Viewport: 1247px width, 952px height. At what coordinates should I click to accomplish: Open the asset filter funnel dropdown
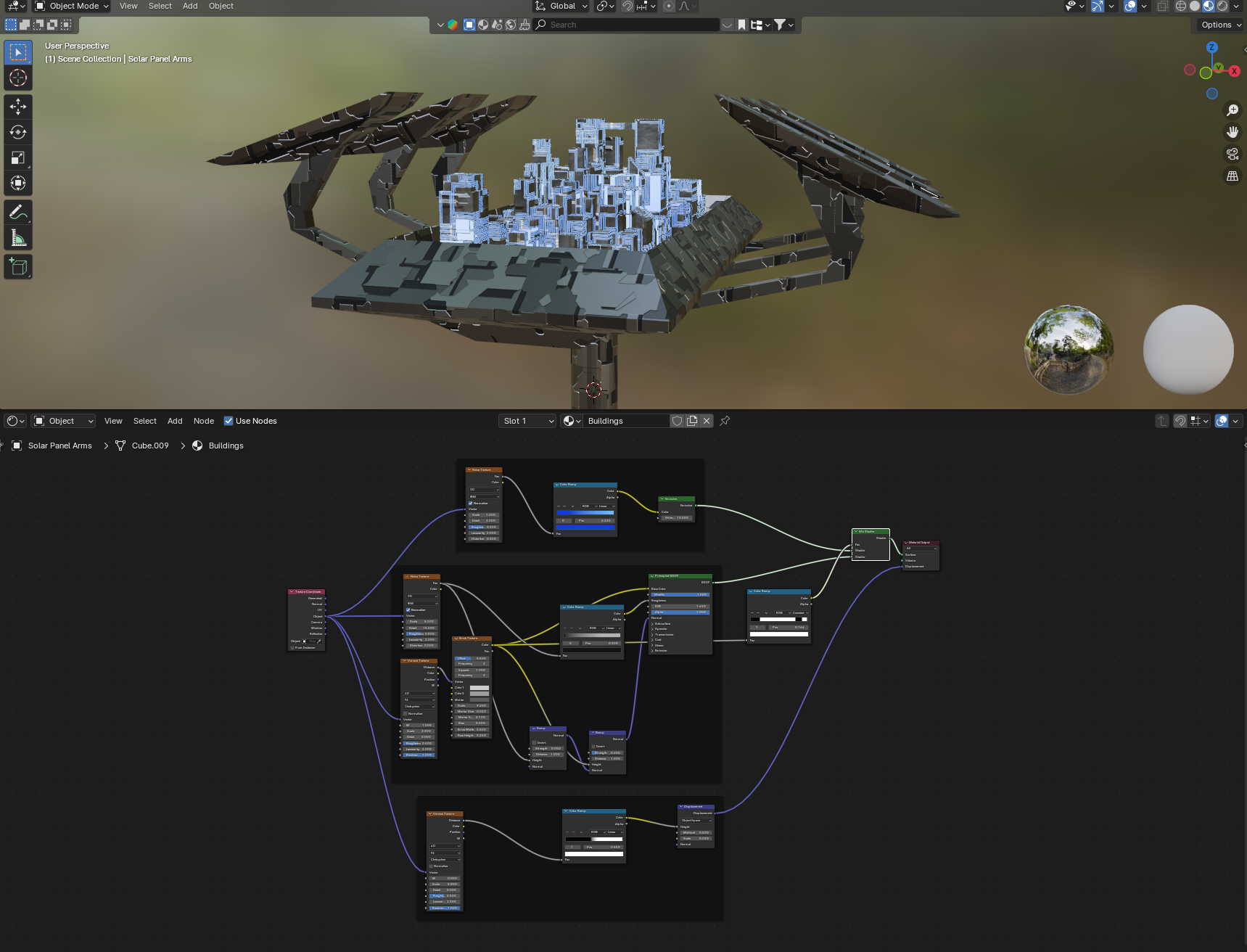[x=784, y=25]
